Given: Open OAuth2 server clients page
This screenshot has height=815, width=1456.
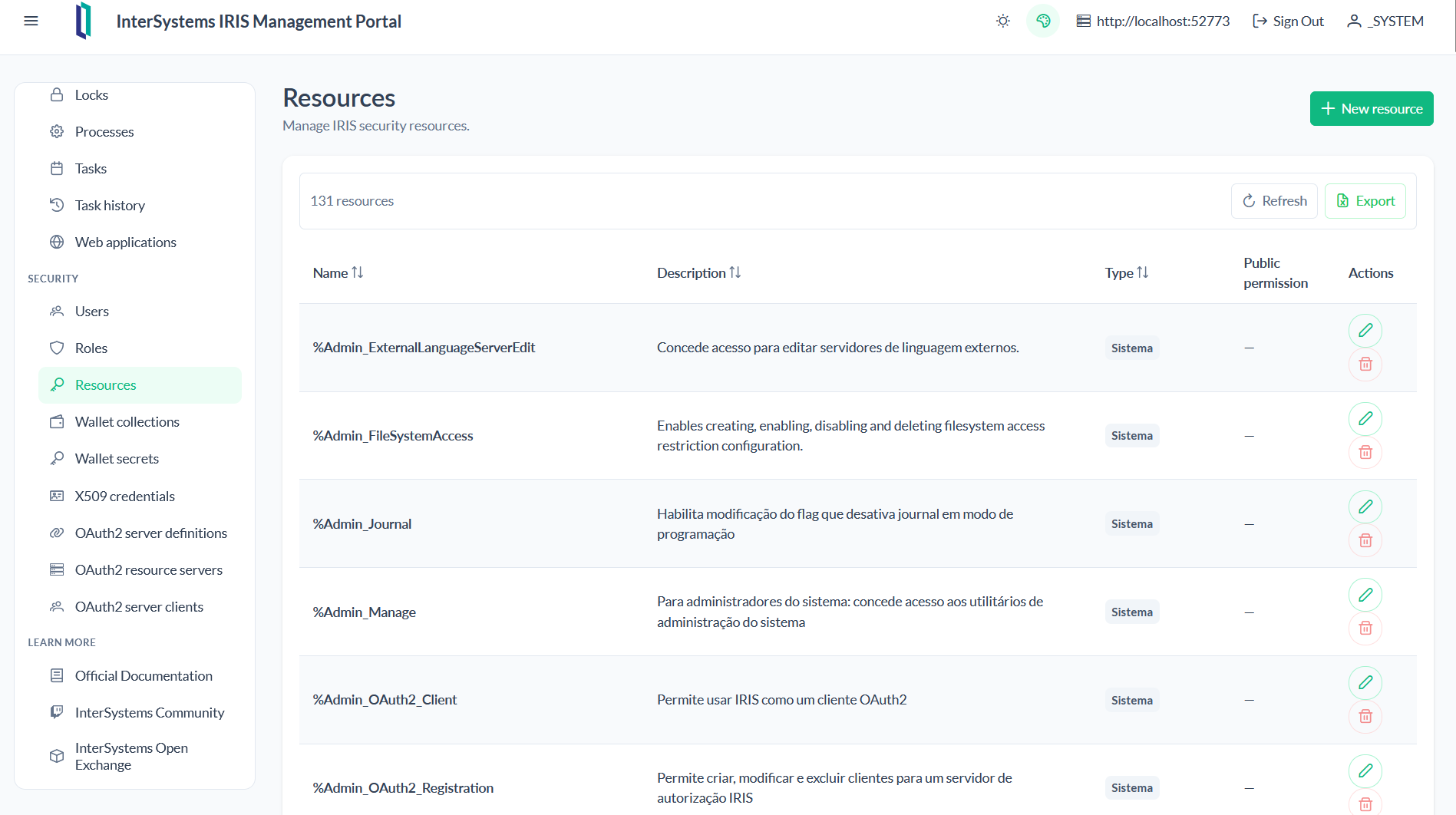Looking at the screenshot, I should tap(140, 607).
